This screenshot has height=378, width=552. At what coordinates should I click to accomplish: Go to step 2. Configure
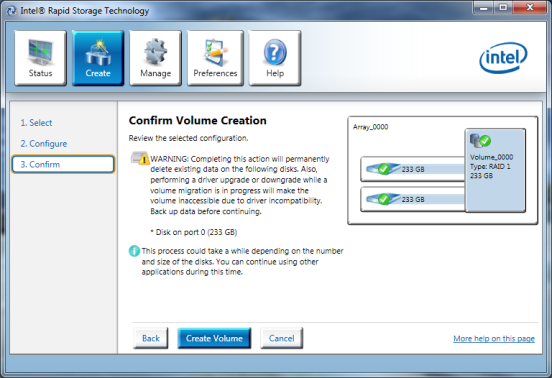click(44, 144)
